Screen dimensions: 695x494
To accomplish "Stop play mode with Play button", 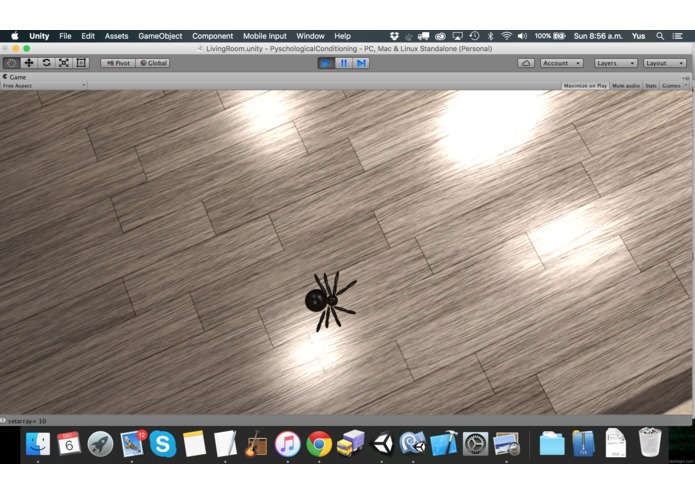I will click(x=326, y=63).
